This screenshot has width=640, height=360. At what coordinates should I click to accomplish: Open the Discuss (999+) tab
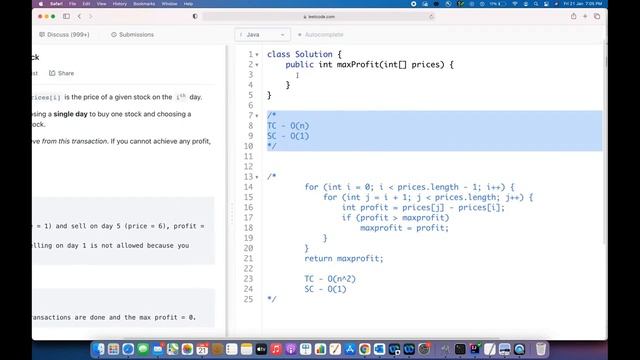[64, 35]
